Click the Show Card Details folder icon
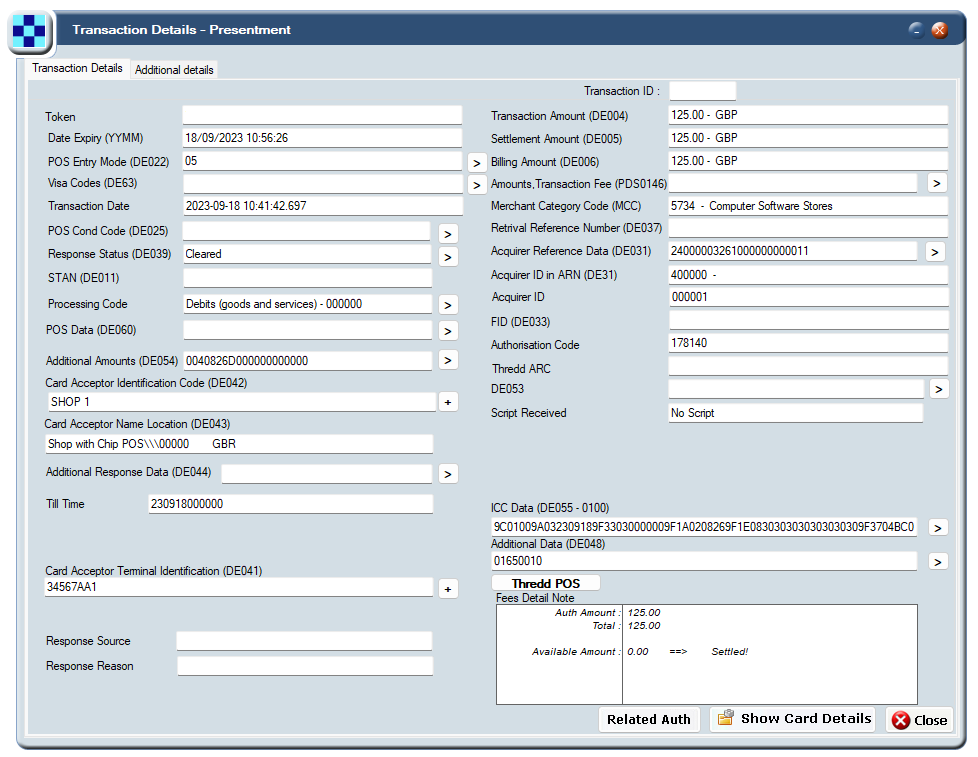Image resolution: width=978 pixels, height=757 pixels. [x=725, y=718]
